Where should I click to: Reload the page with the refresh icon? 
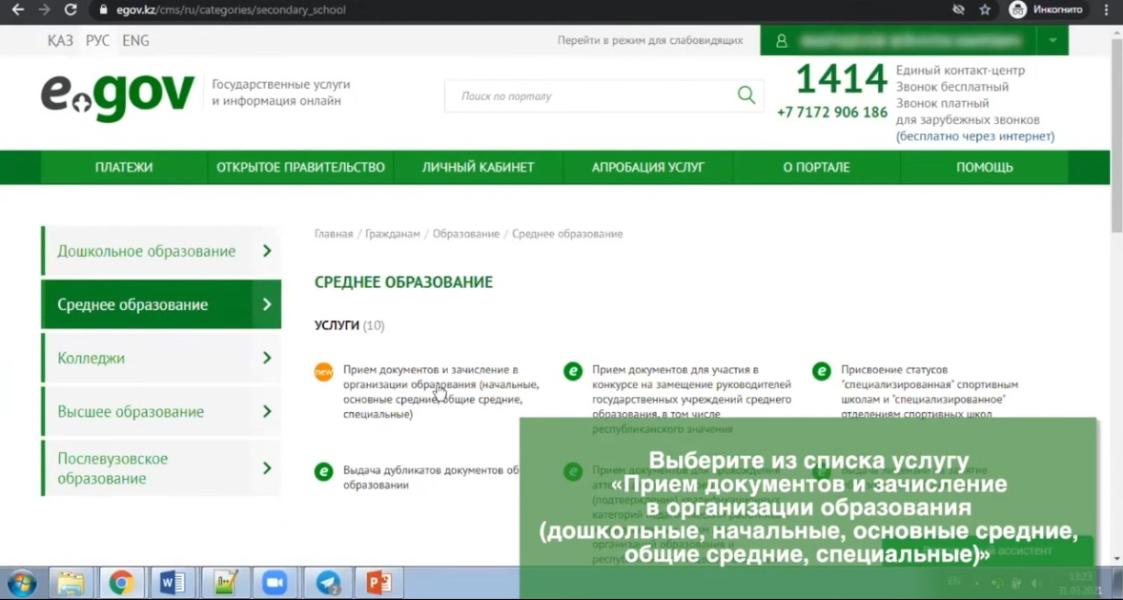tap(70, 9)
